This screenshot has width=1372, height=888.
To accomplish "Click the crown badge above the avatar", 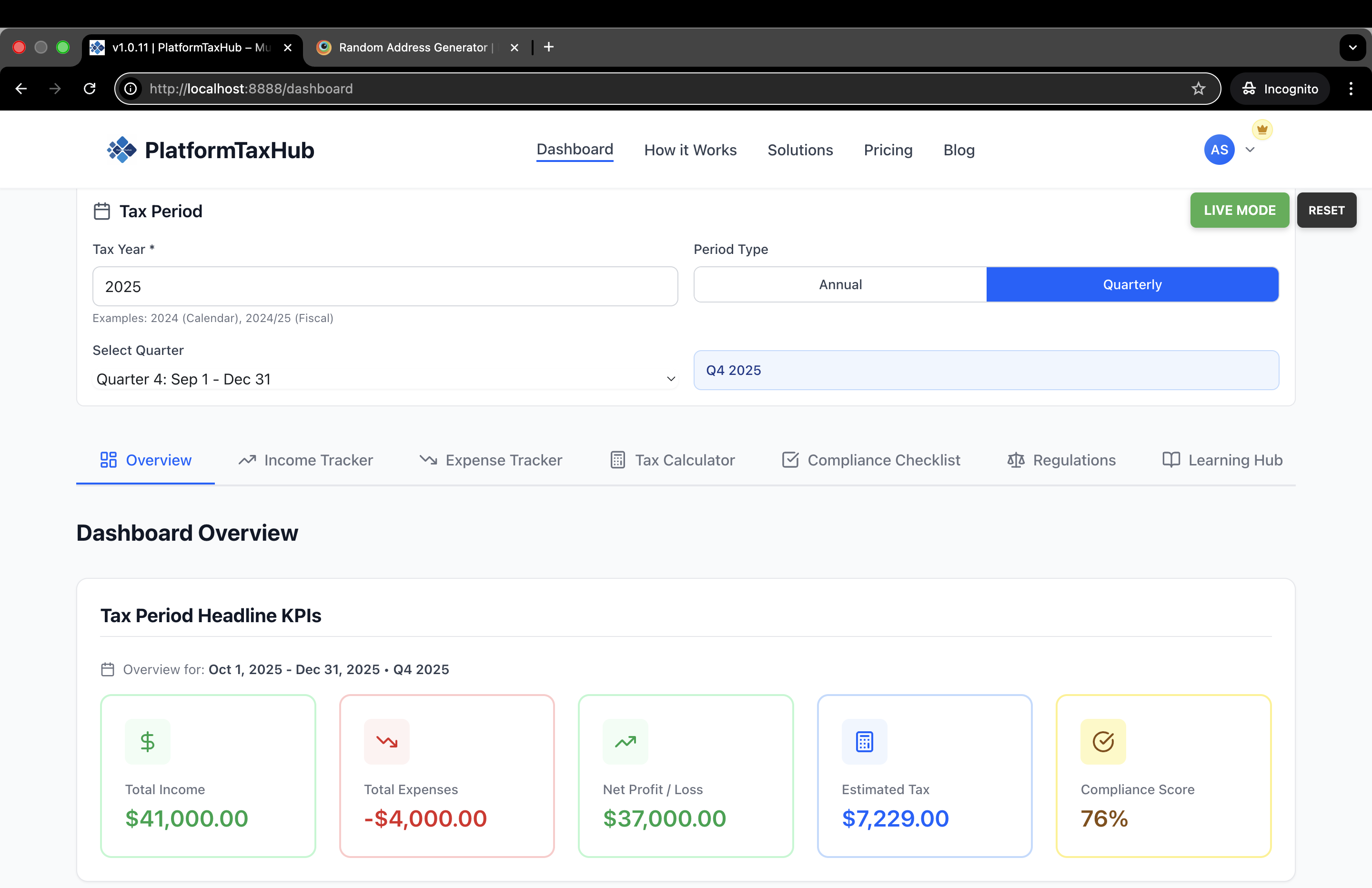I will pyautogui.click(x=1262, y=129).
